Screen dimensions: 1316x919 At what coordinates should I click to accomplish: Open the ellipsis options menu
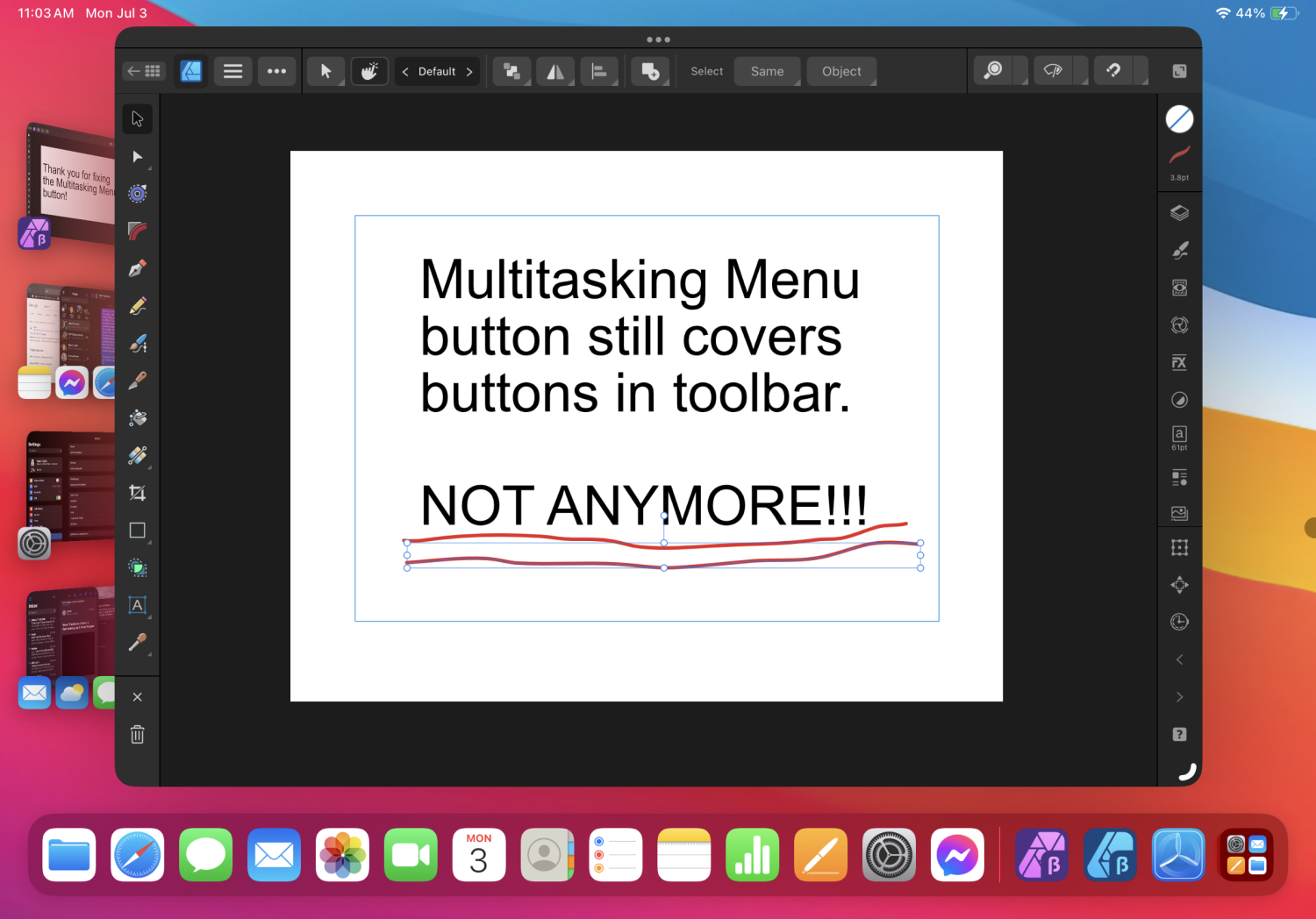(277, 71)
